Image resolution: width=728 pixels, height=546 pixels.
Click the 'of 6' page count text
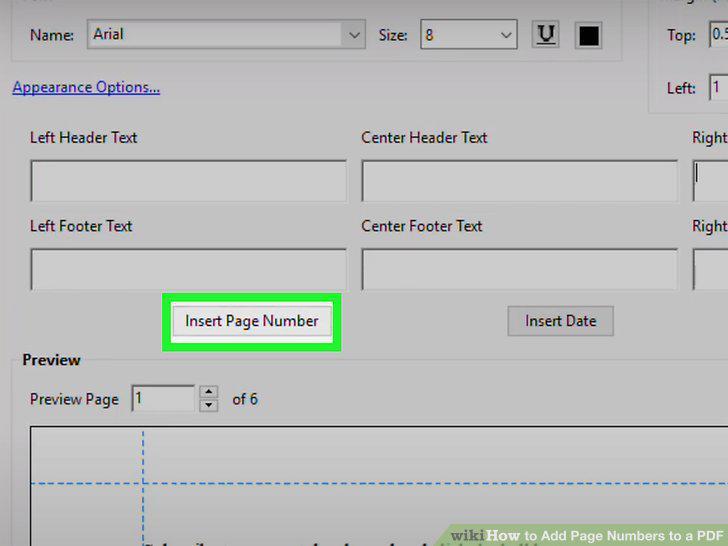[245, 399]
